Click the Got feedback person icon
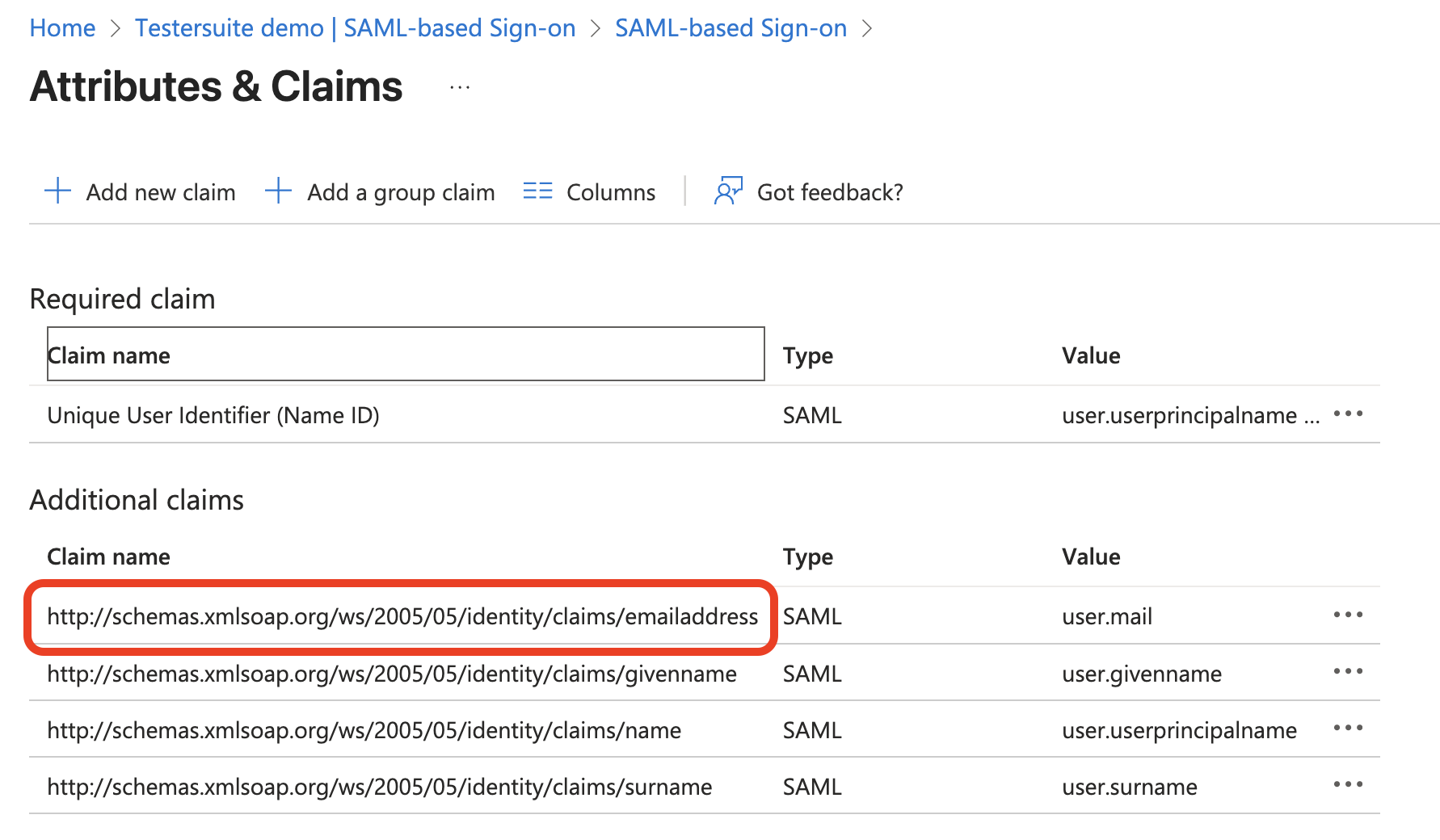 coord(727,191)
